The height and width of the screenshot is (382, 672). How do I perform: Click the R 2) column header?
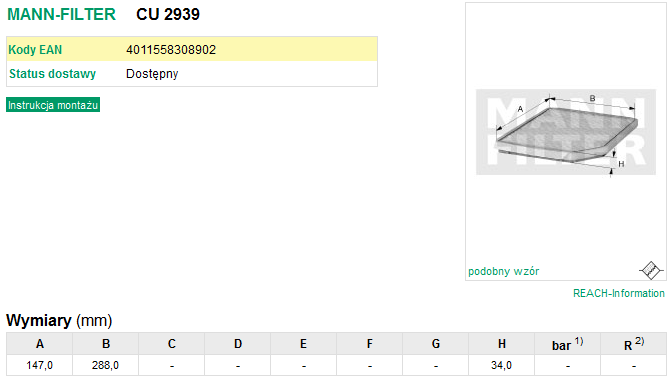tap(634, 344)
